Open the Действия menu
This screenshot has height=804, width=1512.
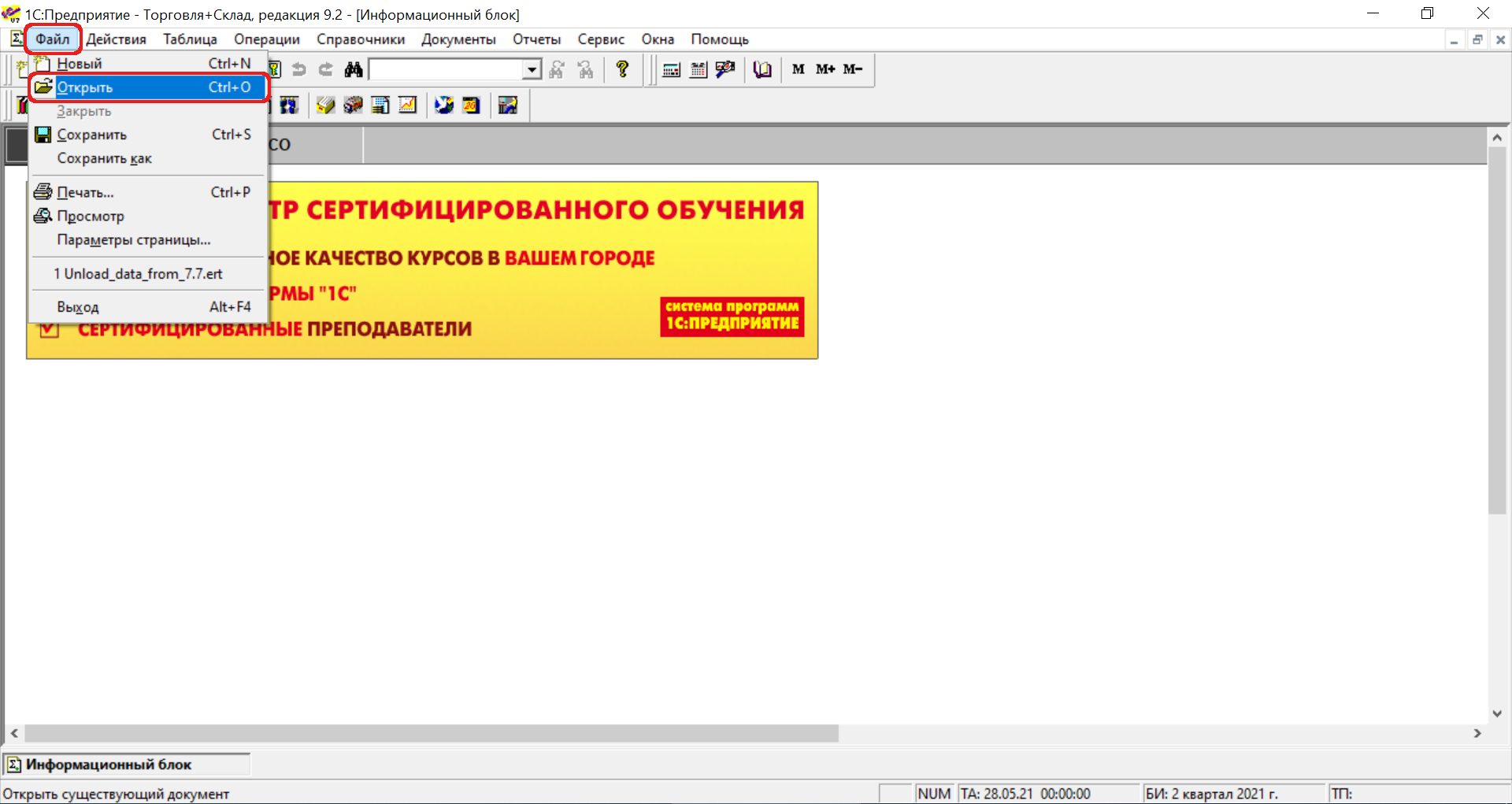[117, 39]
